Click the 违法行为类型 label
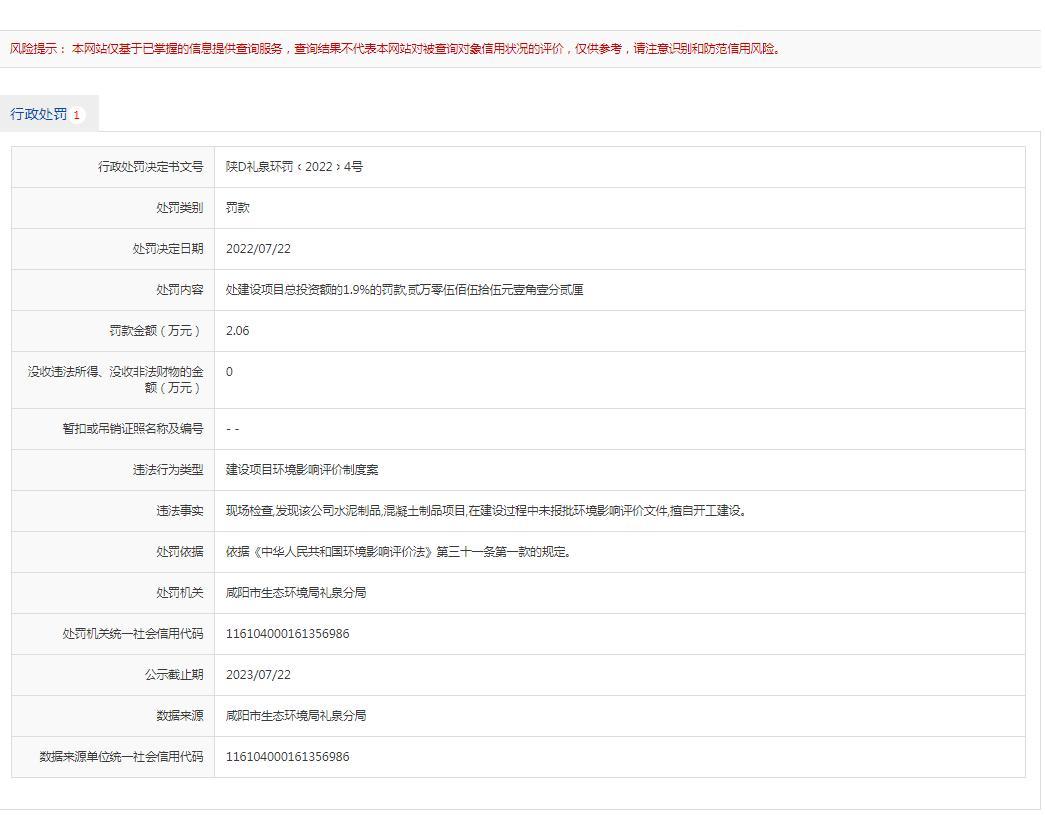Viewport: 1045px width, 822px height. 168,470
